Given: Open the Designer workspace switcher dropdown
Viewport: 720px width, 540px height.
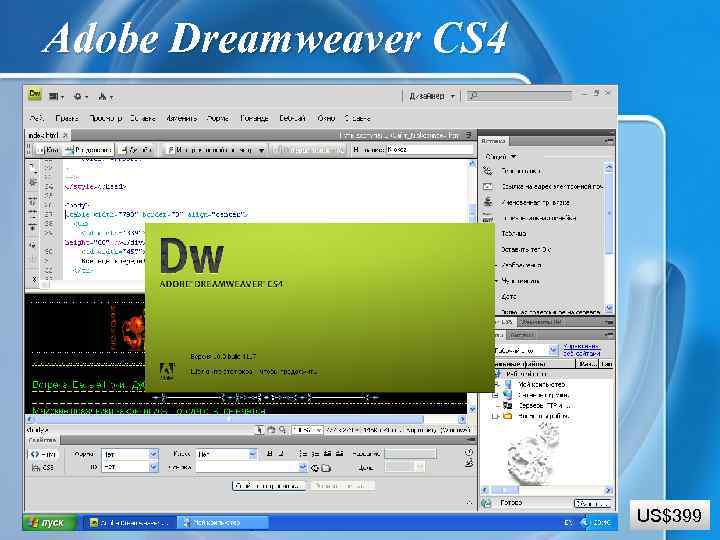Looking at the screenshot, I should point(432,96).
